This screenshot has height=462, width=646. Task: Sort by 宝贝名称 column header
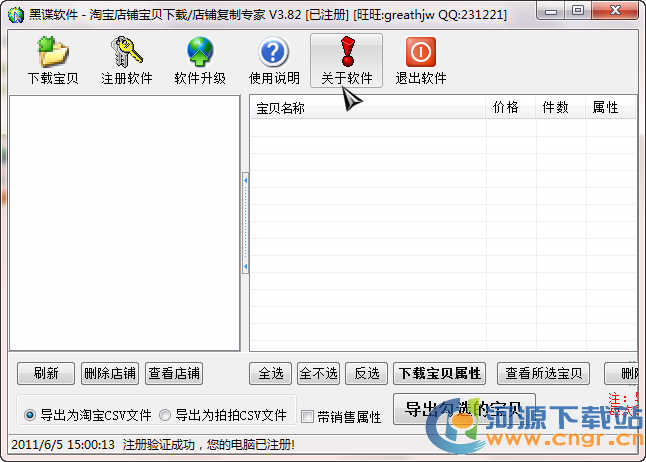pyautogui.click(x=368, y=108)
